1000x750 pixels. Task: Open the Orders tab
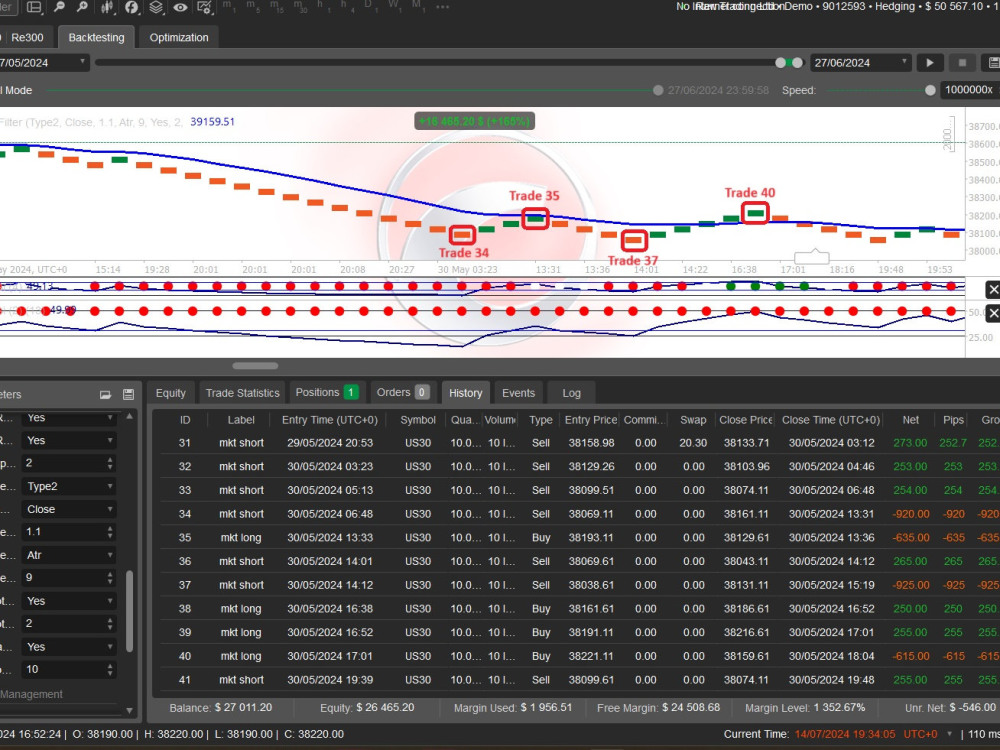point(403,393)
